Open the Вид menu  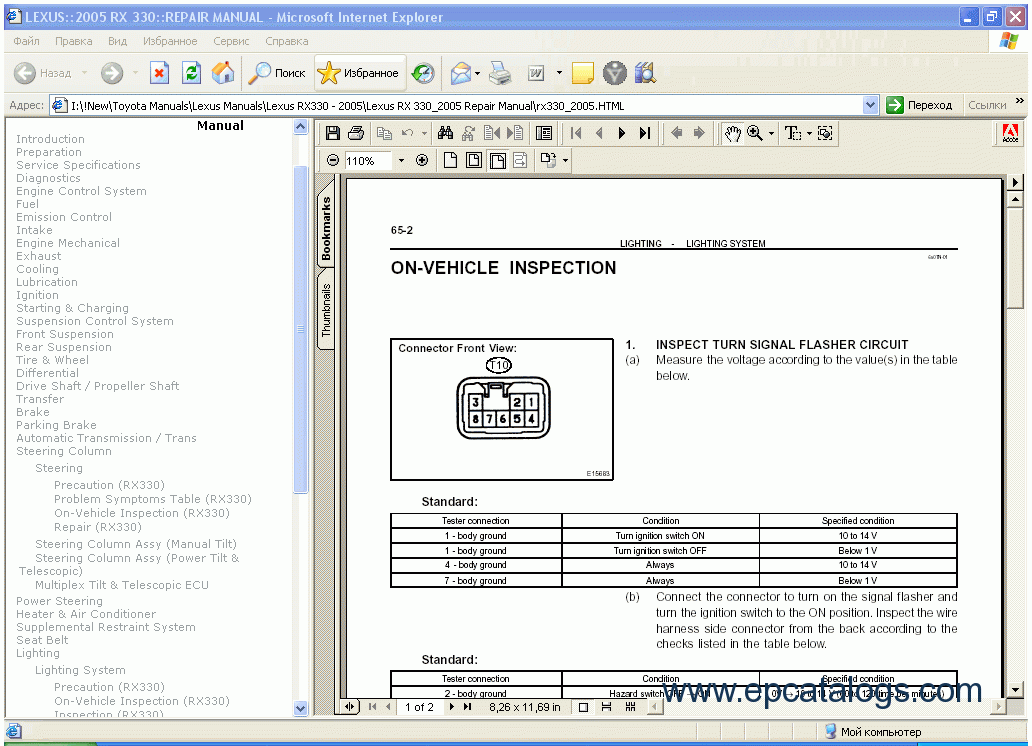(117, 41)
